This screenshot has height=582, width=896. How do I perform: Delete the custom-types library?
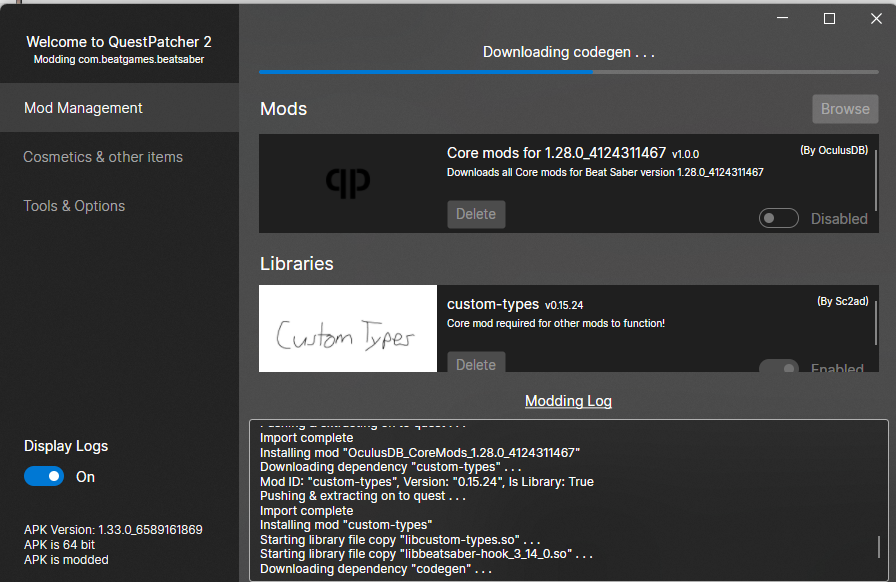coord(476,362)
